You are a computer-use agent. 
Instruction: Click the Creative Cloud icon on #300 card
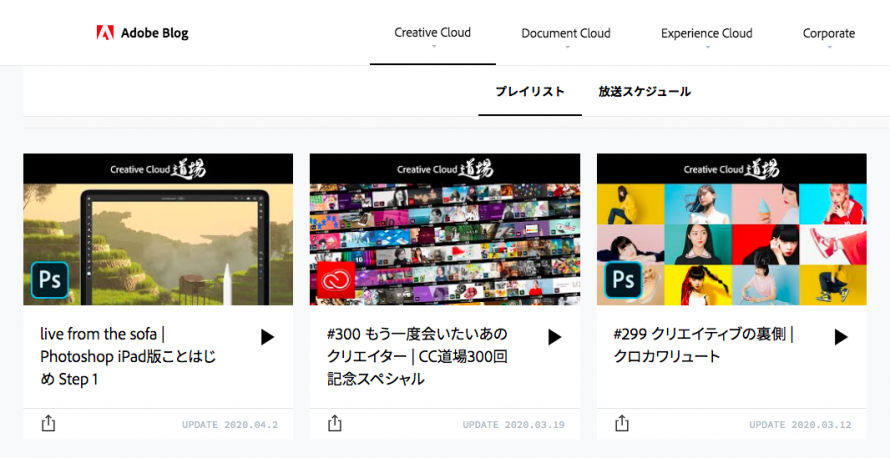click(336, 280)
